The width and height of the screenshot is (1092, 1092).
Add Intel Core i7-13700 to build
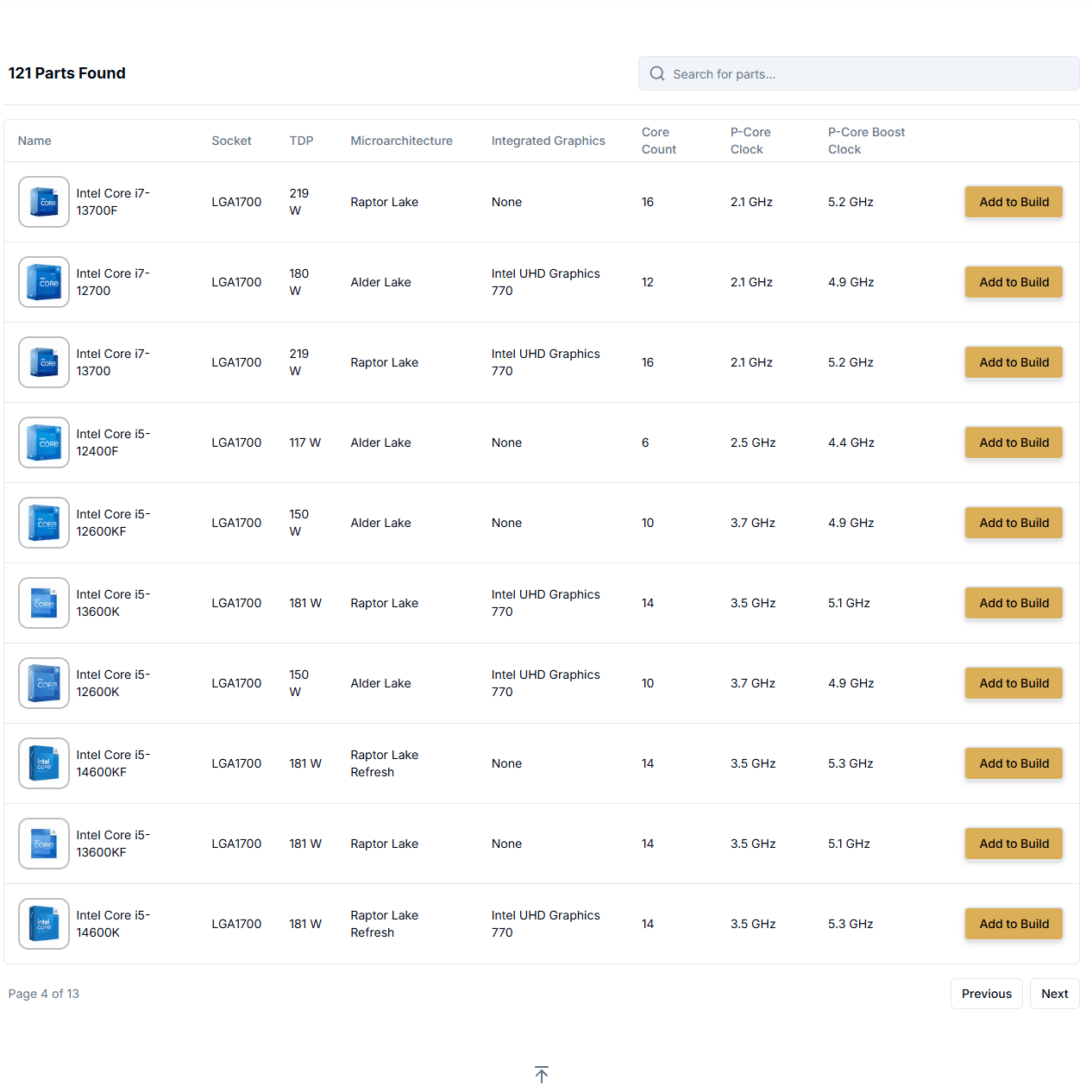[x=1014, y=362]
